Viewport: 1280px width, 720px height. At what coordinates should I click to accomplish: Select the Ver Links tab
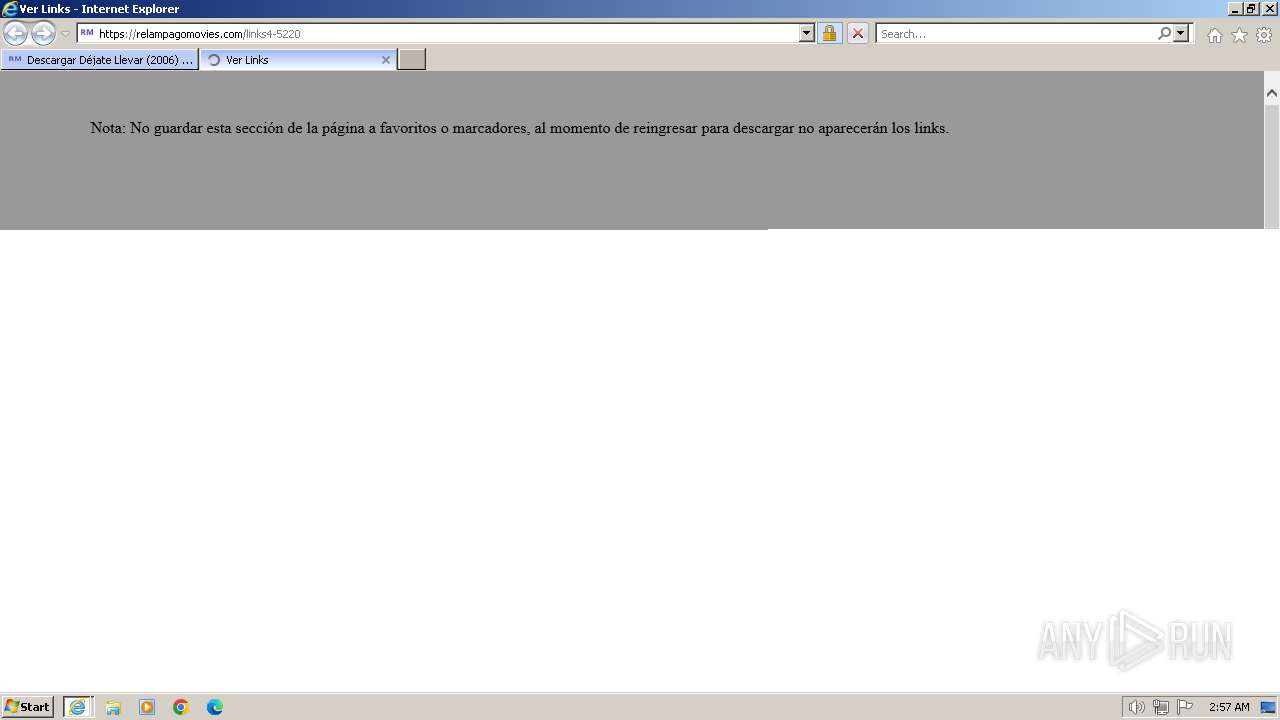(x=298, y=60)
